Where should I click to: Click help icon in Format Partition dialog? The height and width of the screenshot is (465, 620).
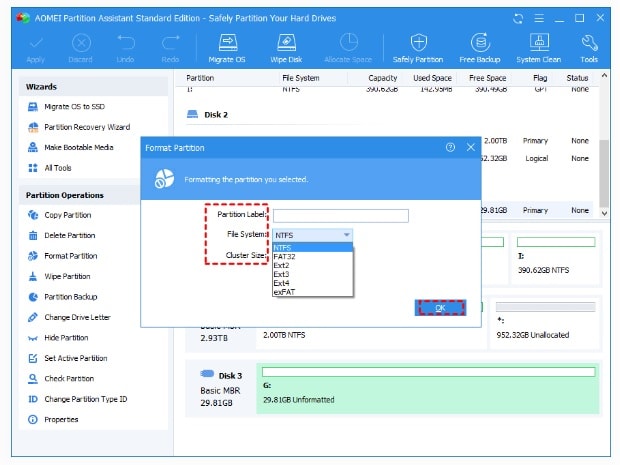click(x=450, y=147)
